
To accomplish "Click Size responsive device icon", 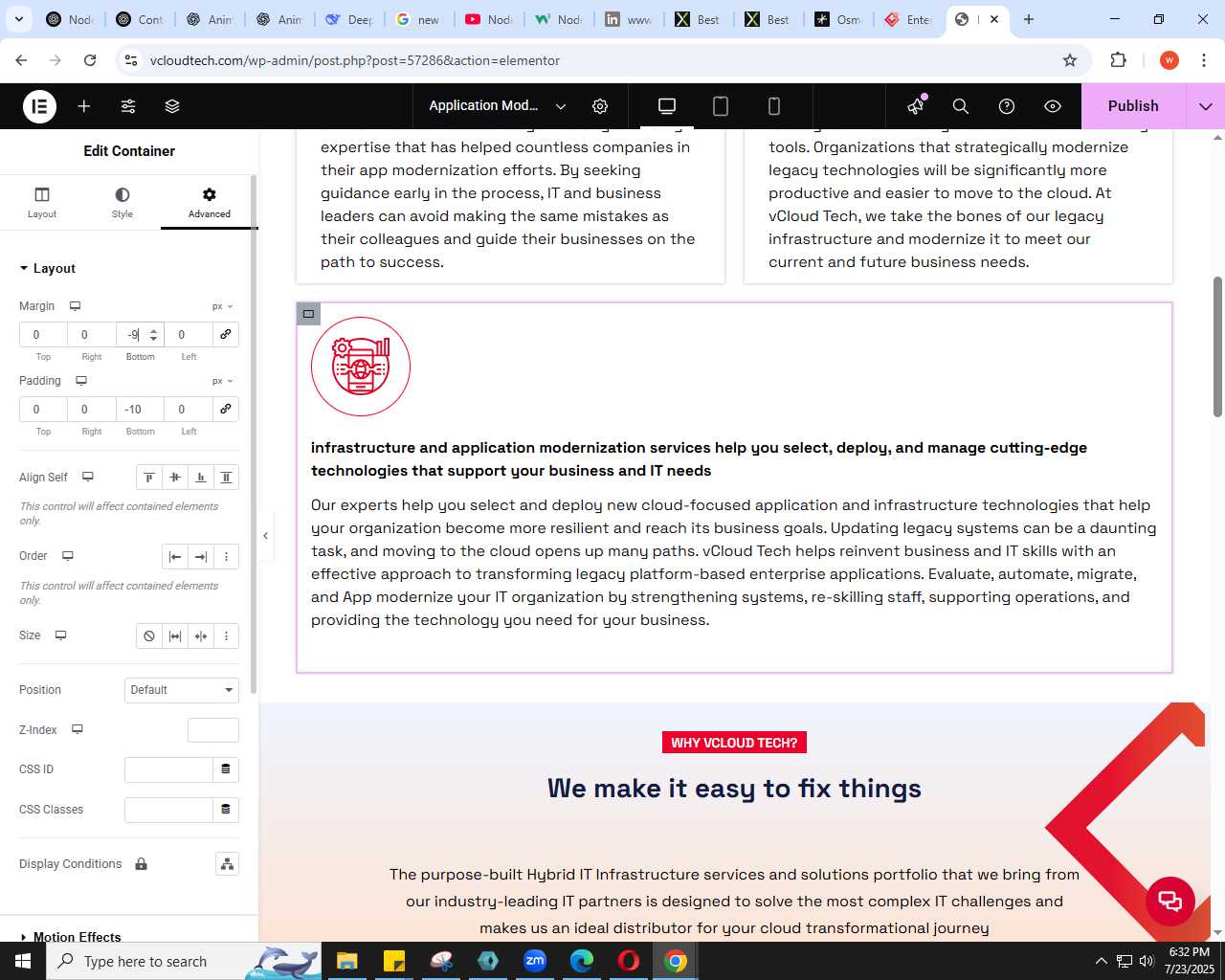I will pos(60,635).
